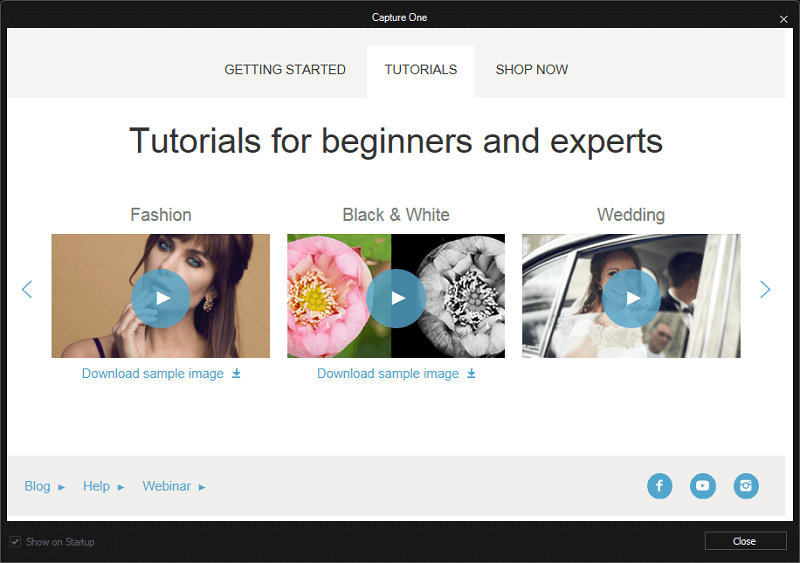Open the Instagram profile icon
Viewport: 800px width, 563px height.
tap(746, 486)
